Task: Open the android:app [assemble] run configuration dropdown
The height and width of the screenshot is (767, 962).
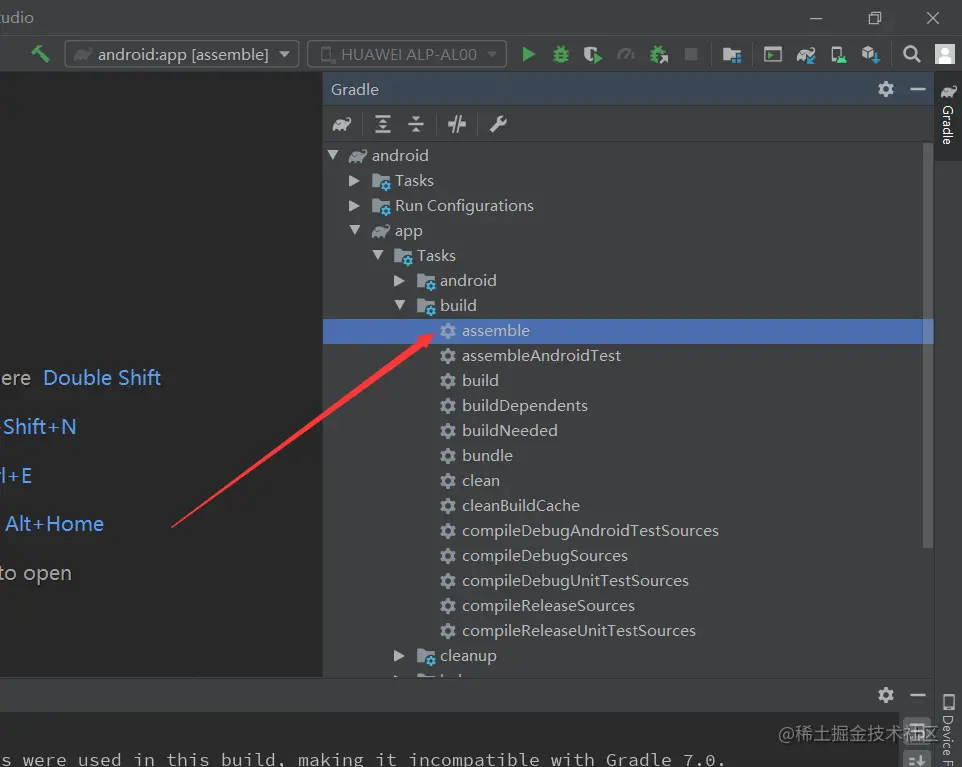Action: click(x=182, y=54)
